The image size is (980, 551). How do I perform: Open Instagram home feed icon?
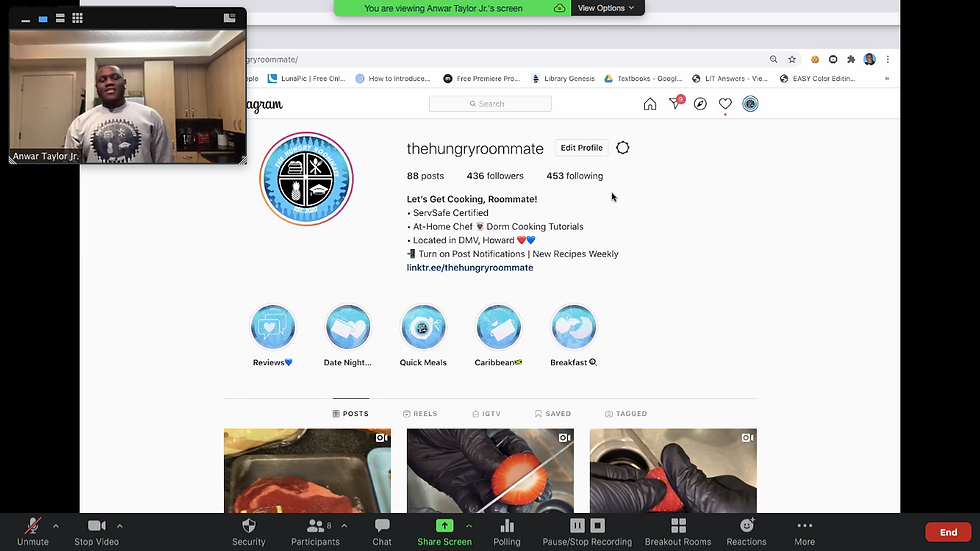(650, 104)
